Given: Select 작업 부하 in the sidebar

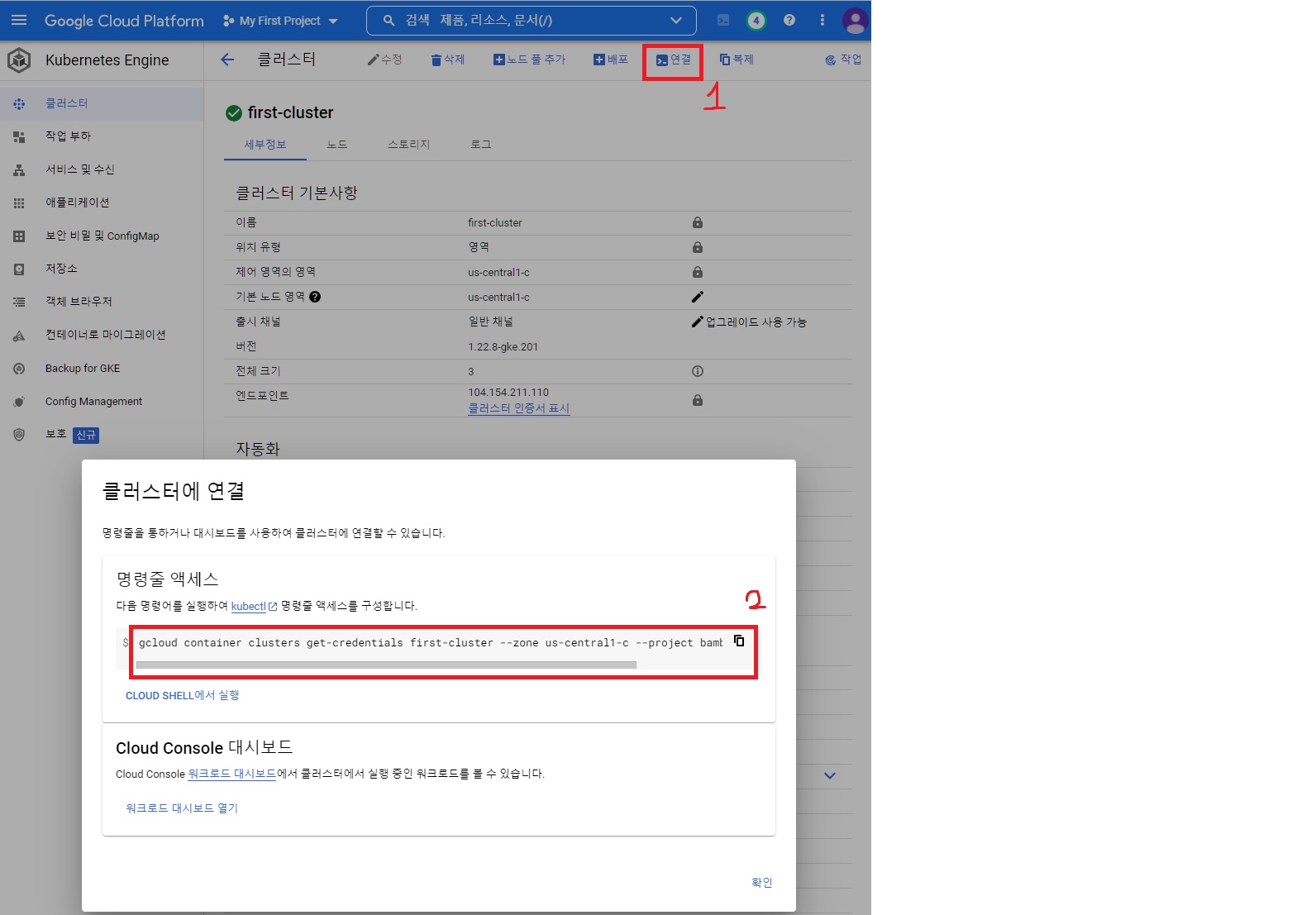Looking at the screenshot, I should [102, 136].
